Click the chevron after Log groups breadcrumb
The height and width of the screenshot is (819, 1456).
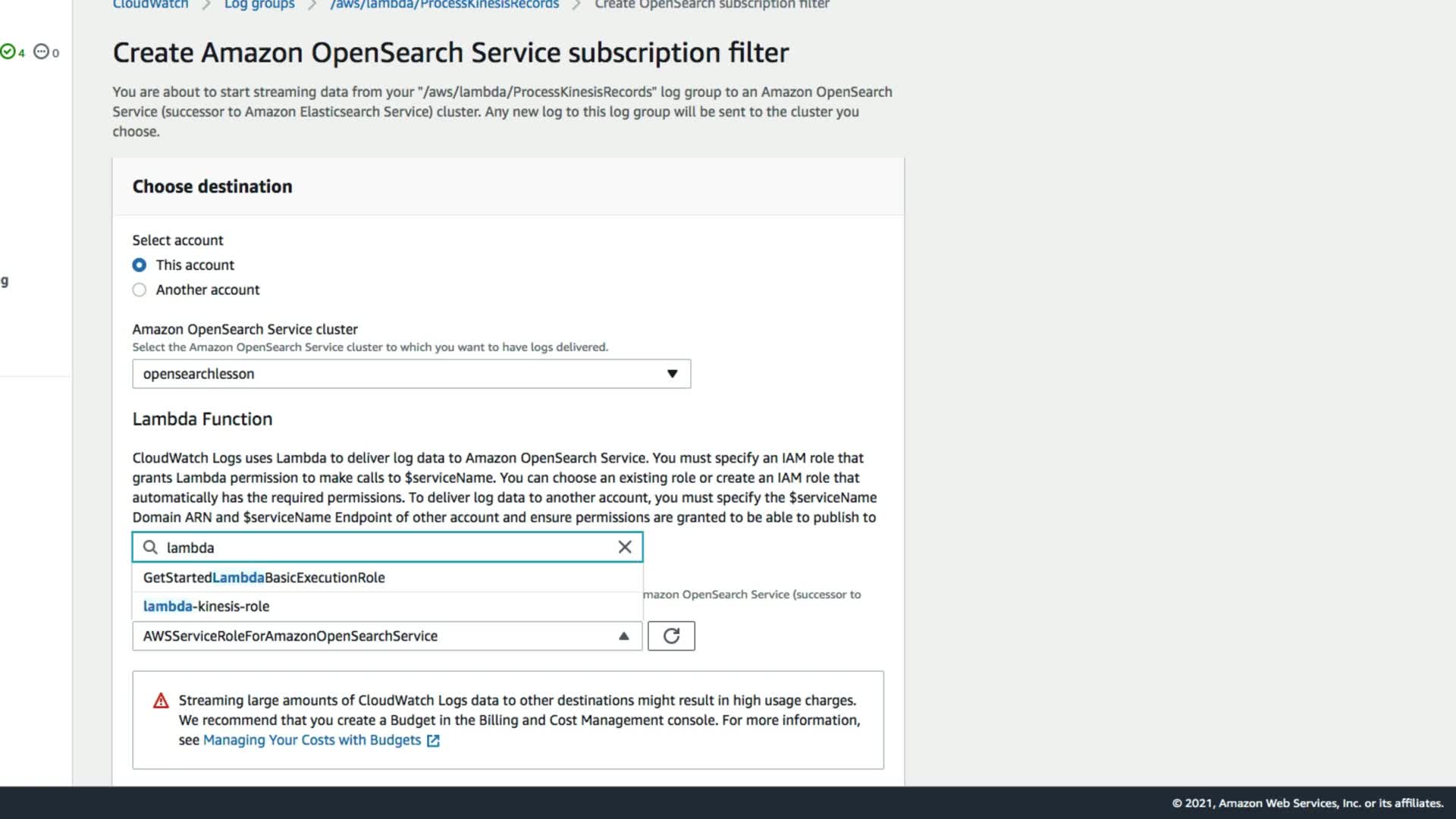[x=312, y=5]
